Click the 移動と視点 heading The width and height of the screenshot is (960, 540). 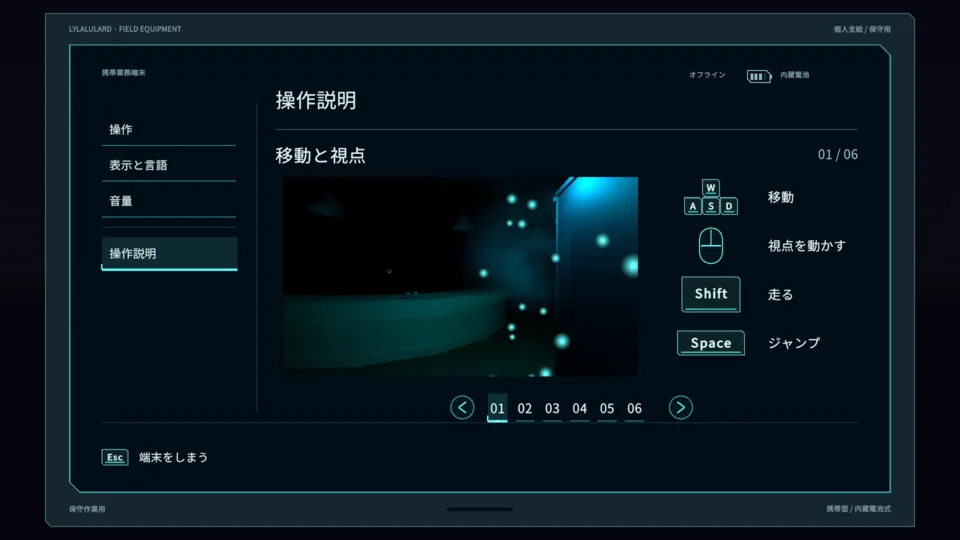(x=320, y=156)
